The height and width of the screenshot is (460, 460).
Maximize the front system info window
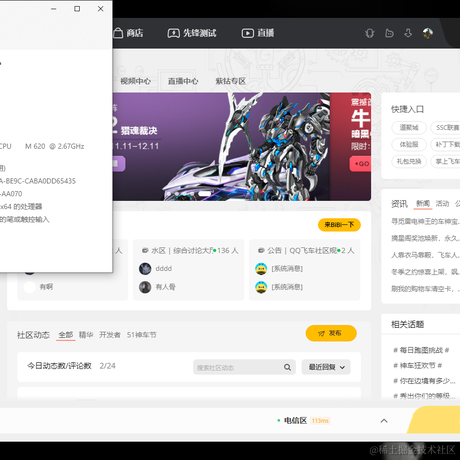[x=77, y=9]
